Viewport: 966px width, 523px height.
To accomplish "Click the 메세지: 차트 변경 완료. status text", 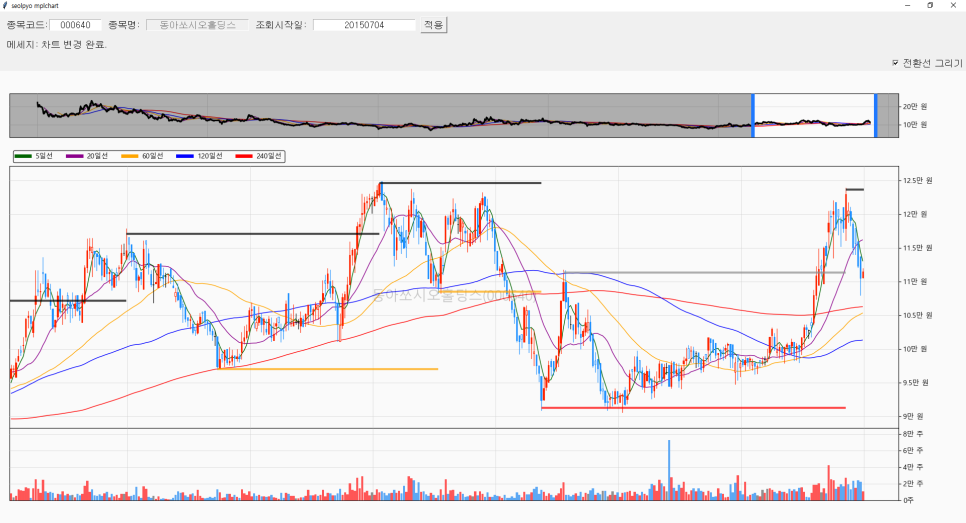I will pyautogui.click(x=57, y=44).
